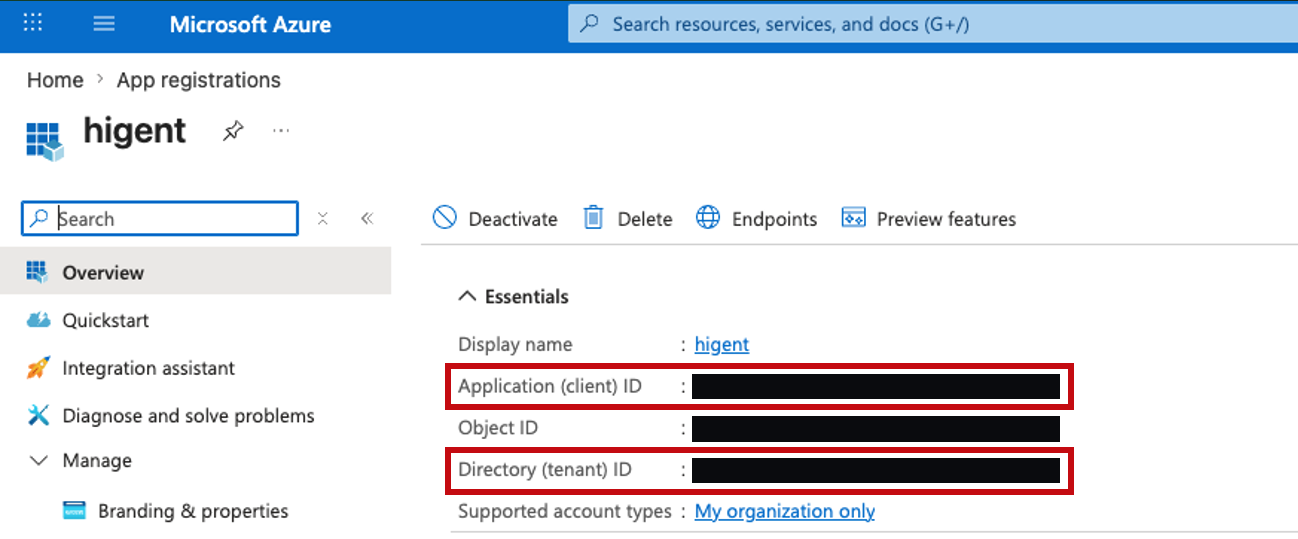This screenshot has height=539, width=1298.
Task: Go to App registrations breadcrumb
Action: tap(199, 80)
